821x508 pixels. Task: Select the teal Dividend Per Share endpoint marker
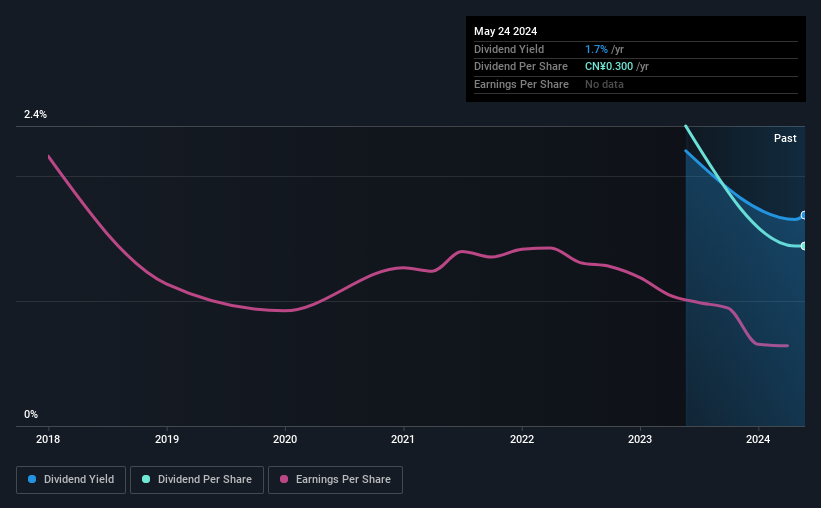coord(803,246)
